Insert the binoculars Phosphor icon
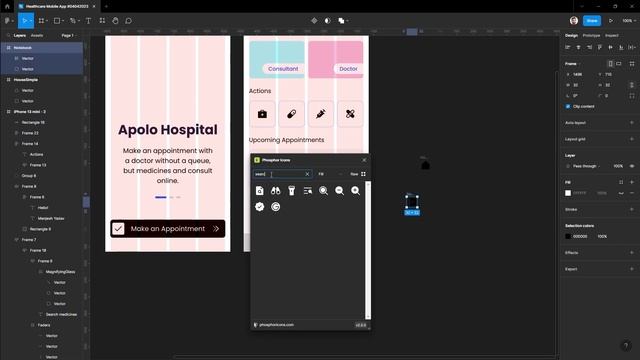 coord(276,191)
